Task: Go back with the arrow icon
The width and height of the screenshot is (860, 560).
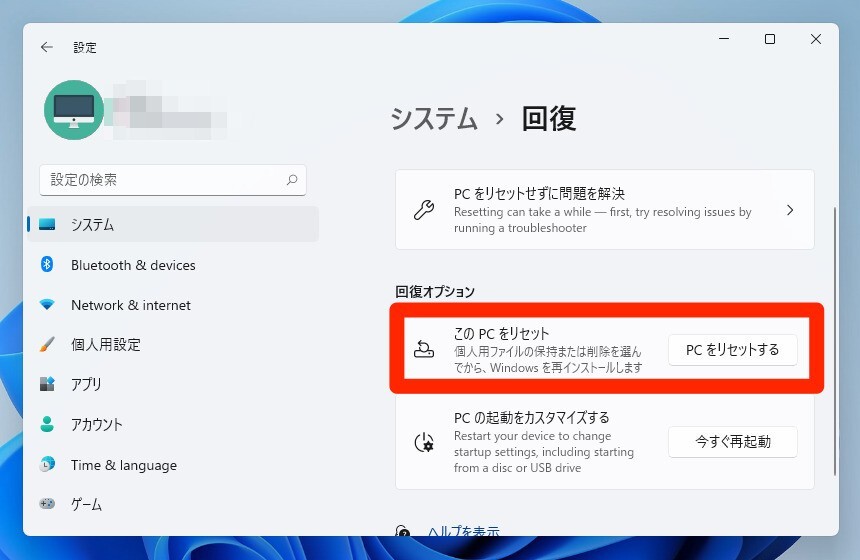Action: pyautogui.click(x=47, y=47)
